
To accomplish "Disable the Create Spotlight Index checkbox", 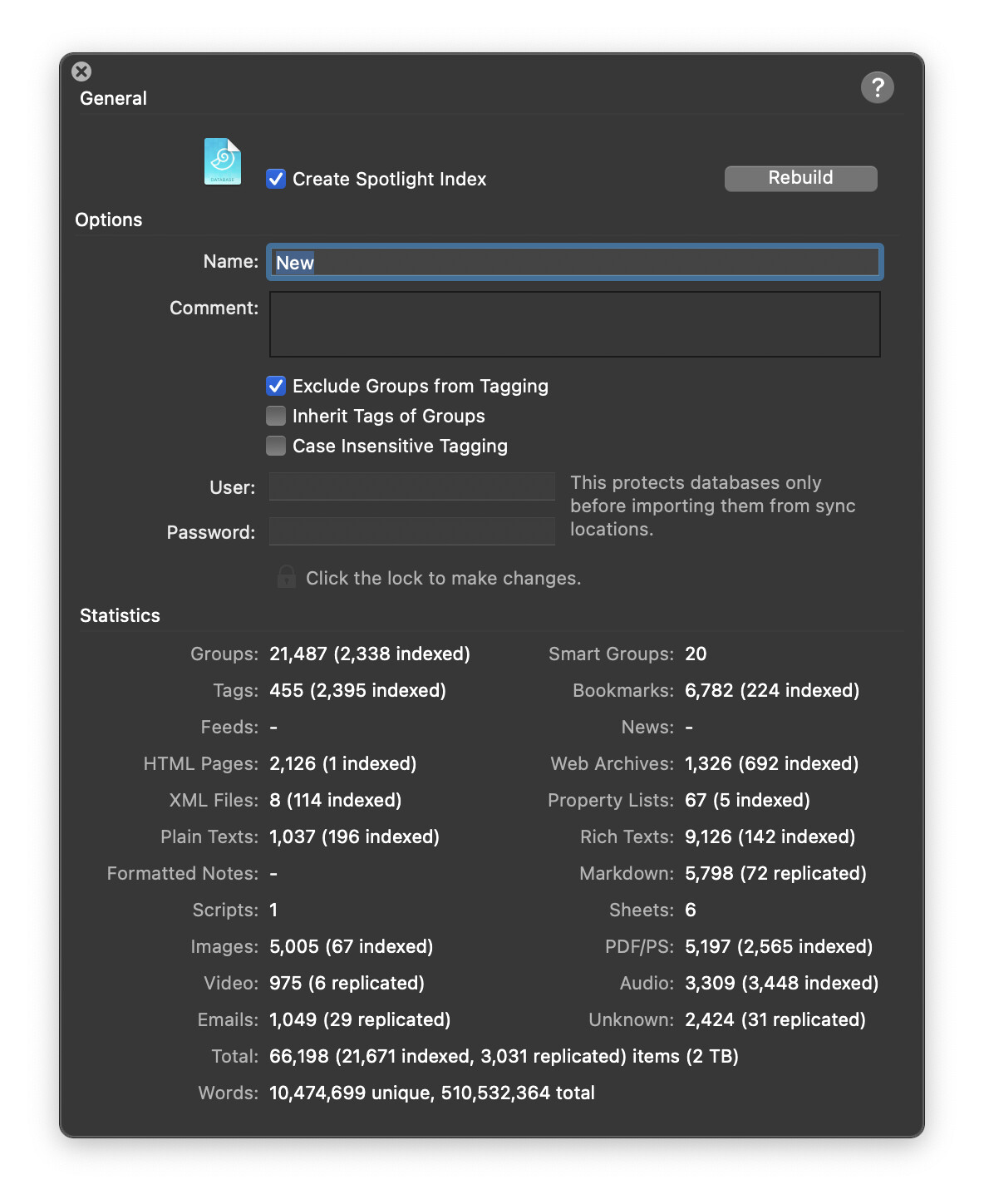I will (x=276, y=179).
